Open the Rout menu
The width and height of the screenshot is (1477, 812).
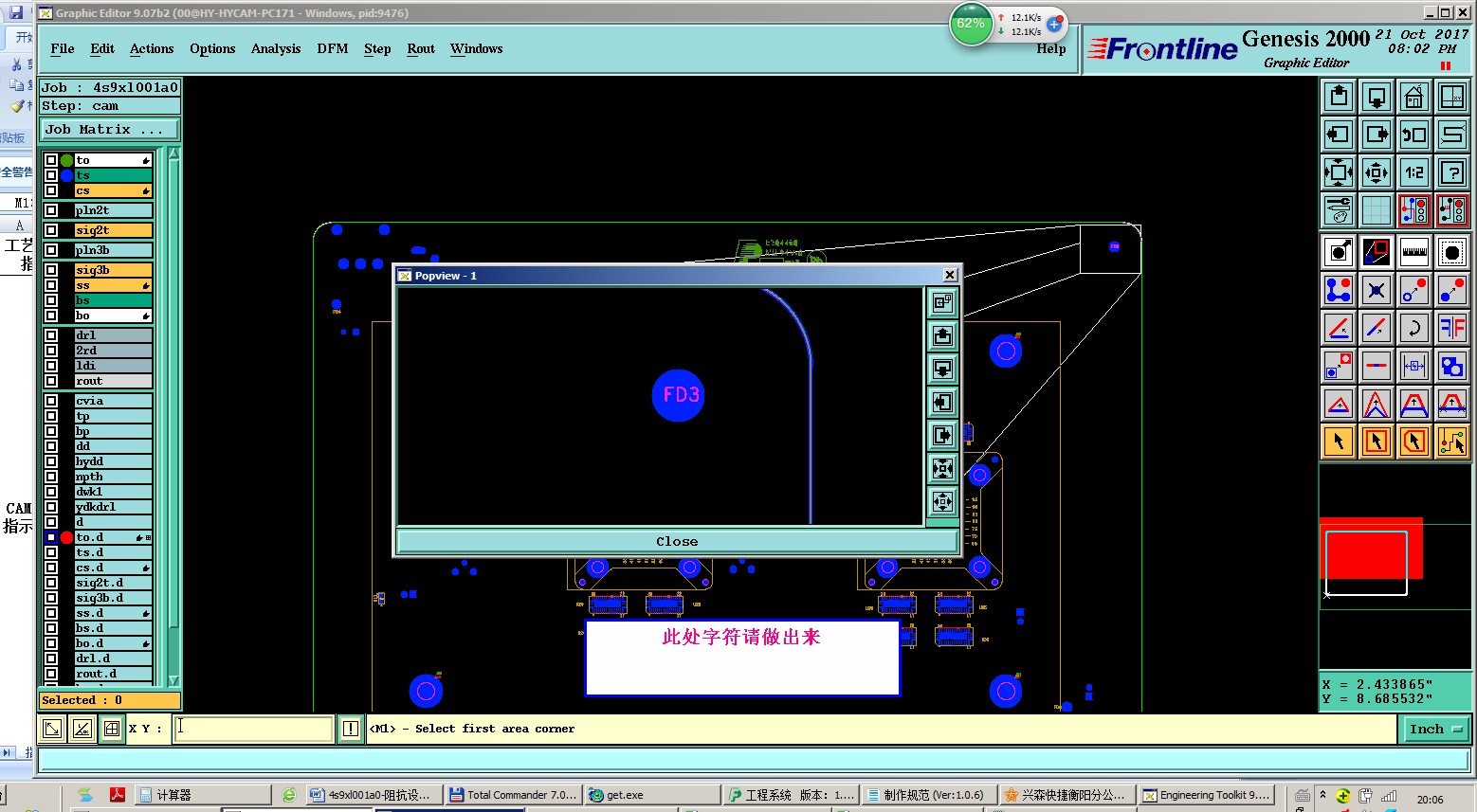tap(421, 48)
